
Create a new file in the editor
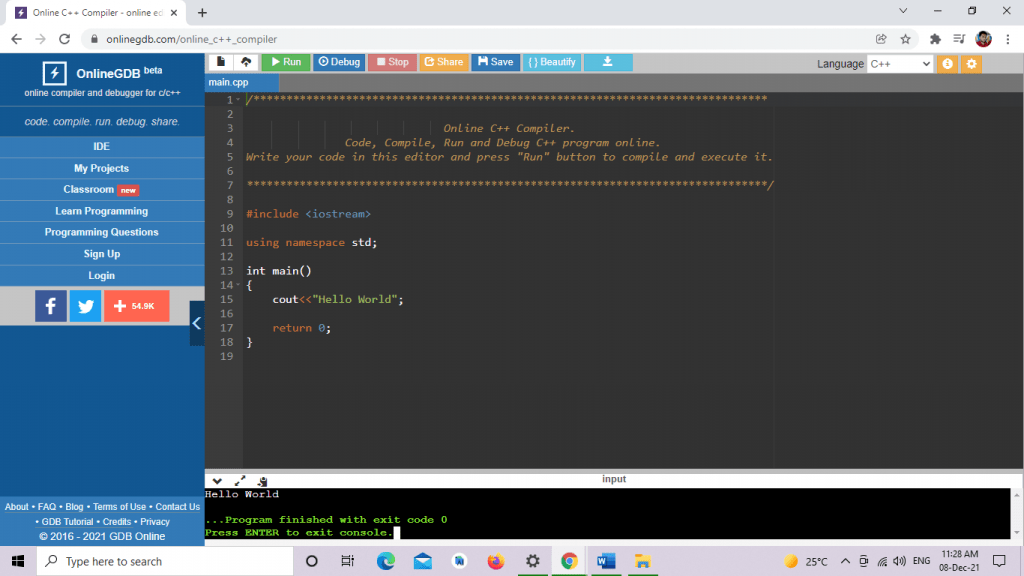[x=219, y=62]
